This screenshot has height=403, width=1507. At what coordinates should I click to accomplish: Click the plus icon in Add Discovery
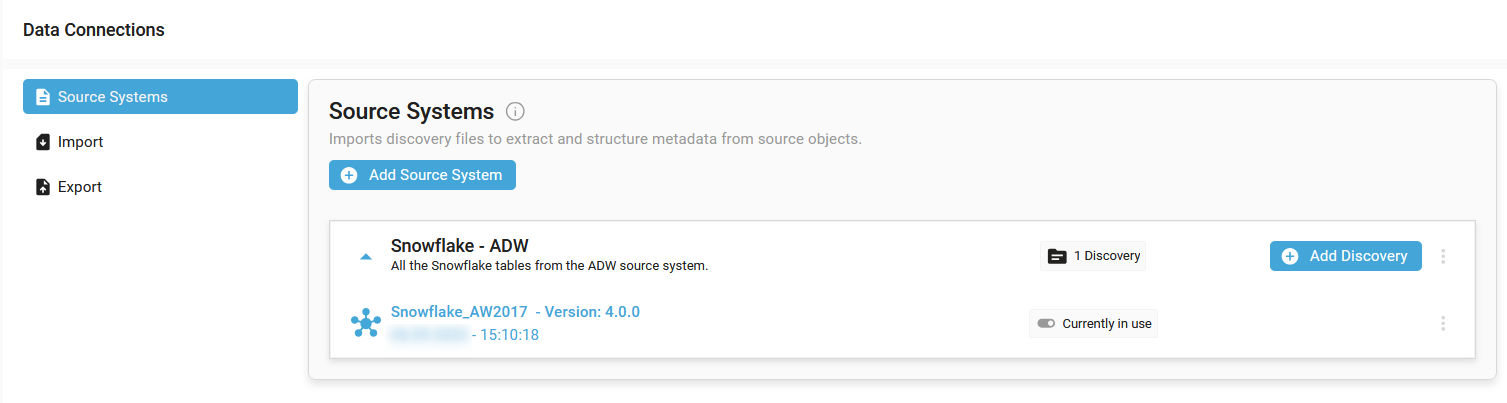click(1290, 256)
